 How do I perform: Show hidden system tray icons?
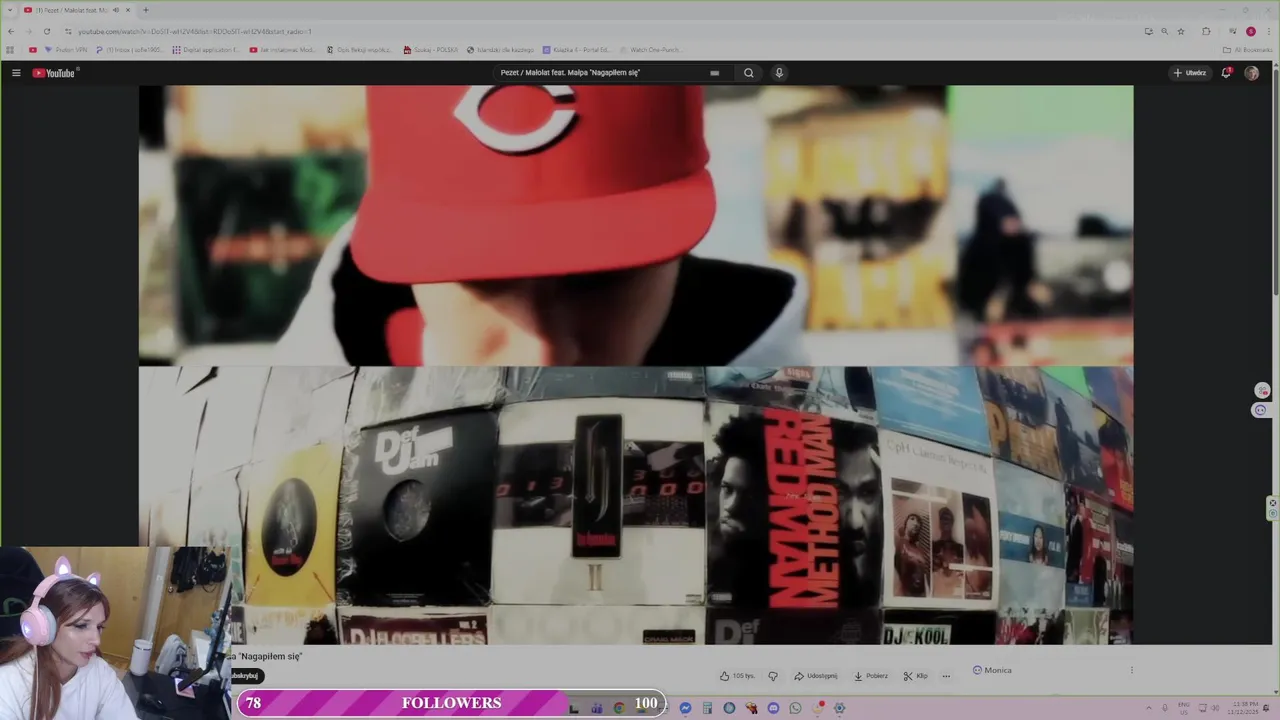[1148, 708]
